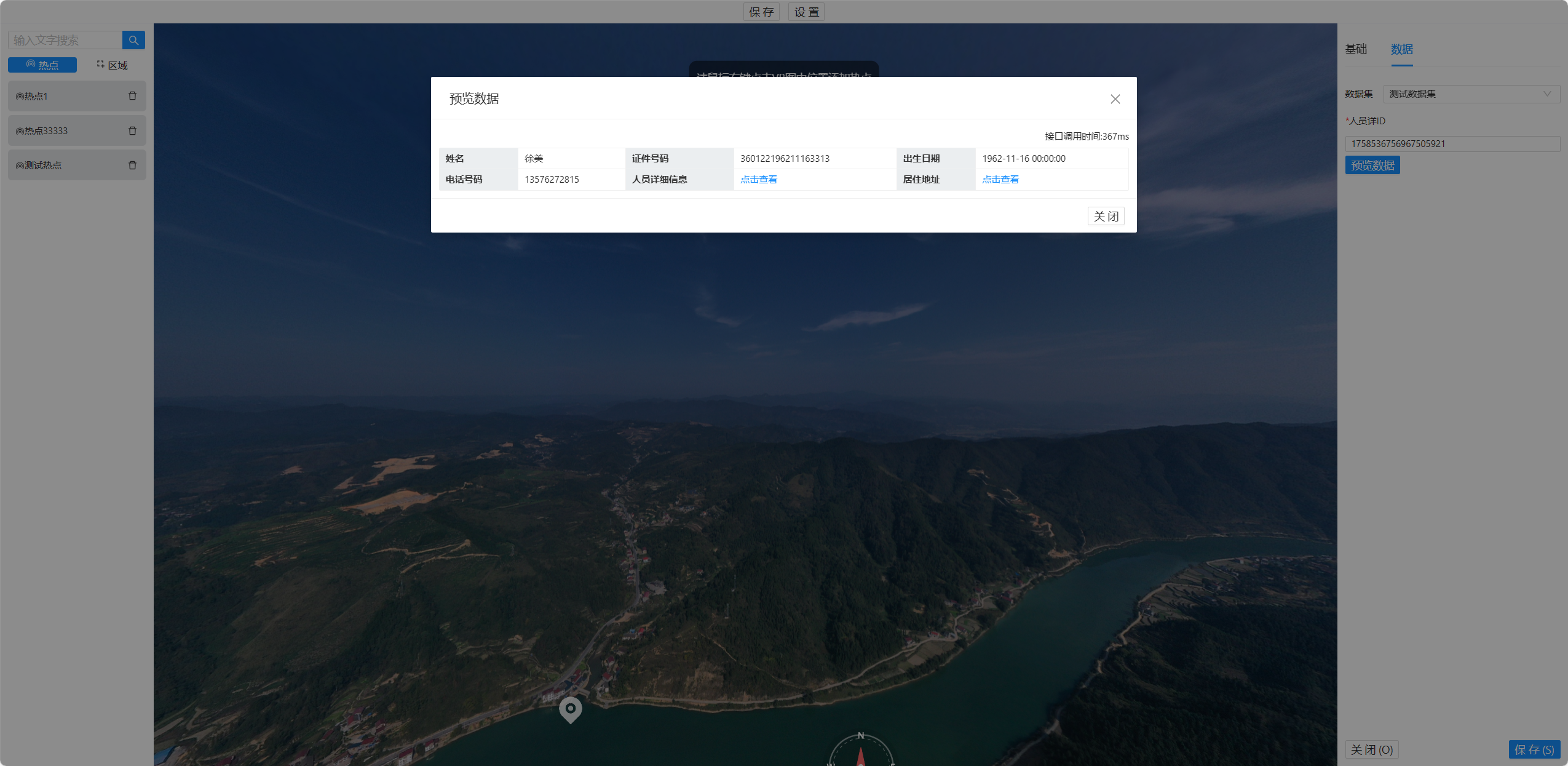
Task: Click the name value 徐美
Action: 534,159
